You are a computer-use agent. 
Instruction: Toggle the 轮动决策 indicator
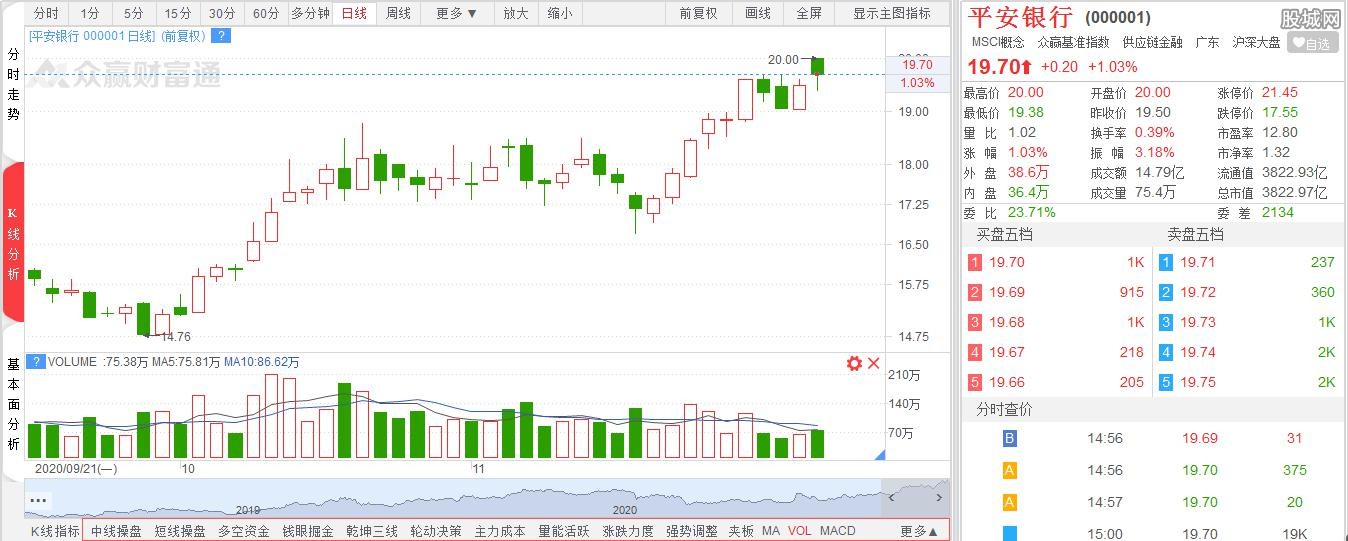point(436,531)
